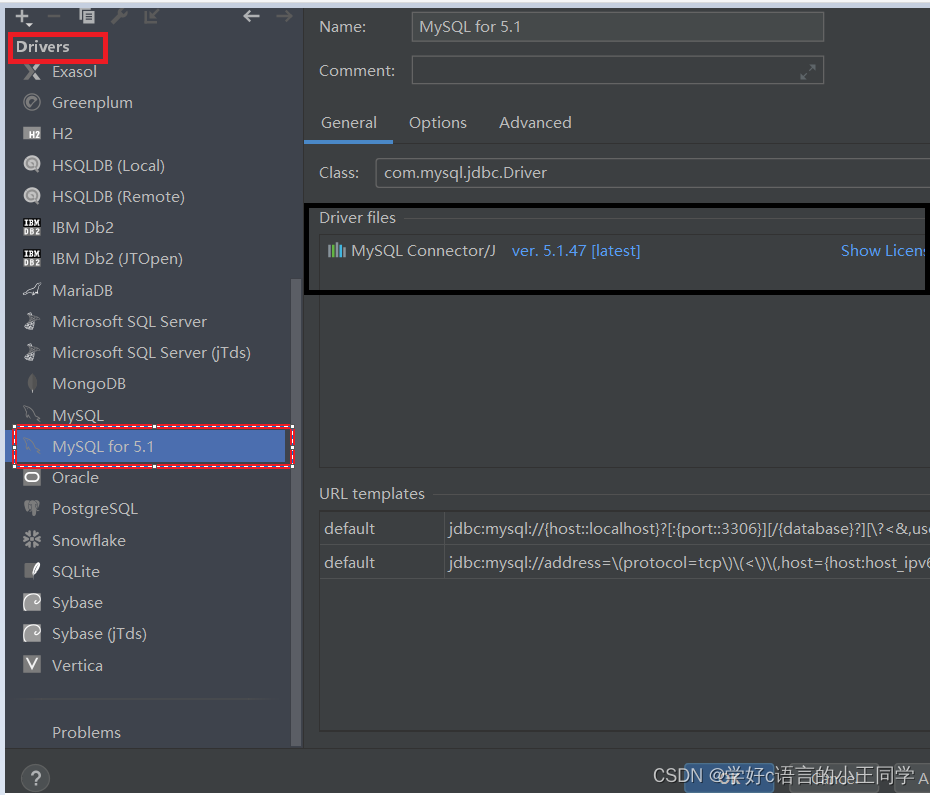Click the jdbc:mysql://{host::localhost} URL template
Viewport: 930px width, 795px height.
point(688,529)
